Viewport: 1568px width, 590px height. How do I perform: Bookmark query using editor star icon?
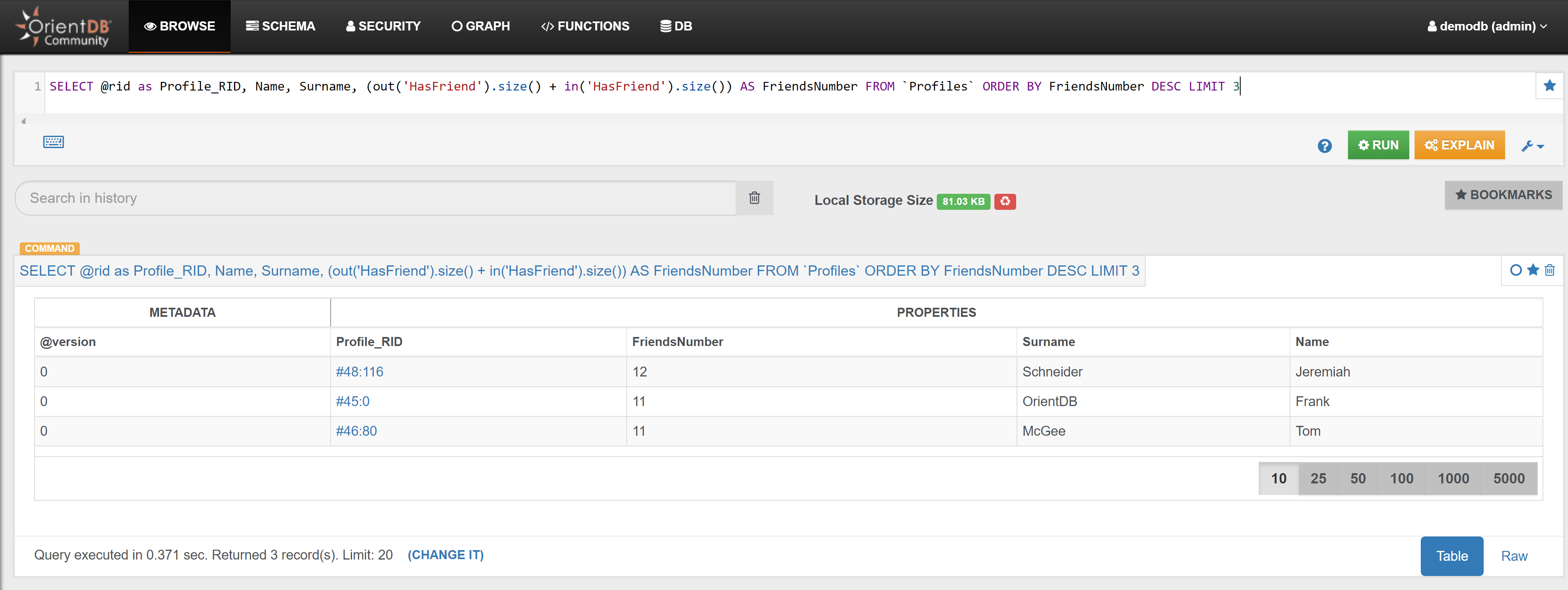1549,86
